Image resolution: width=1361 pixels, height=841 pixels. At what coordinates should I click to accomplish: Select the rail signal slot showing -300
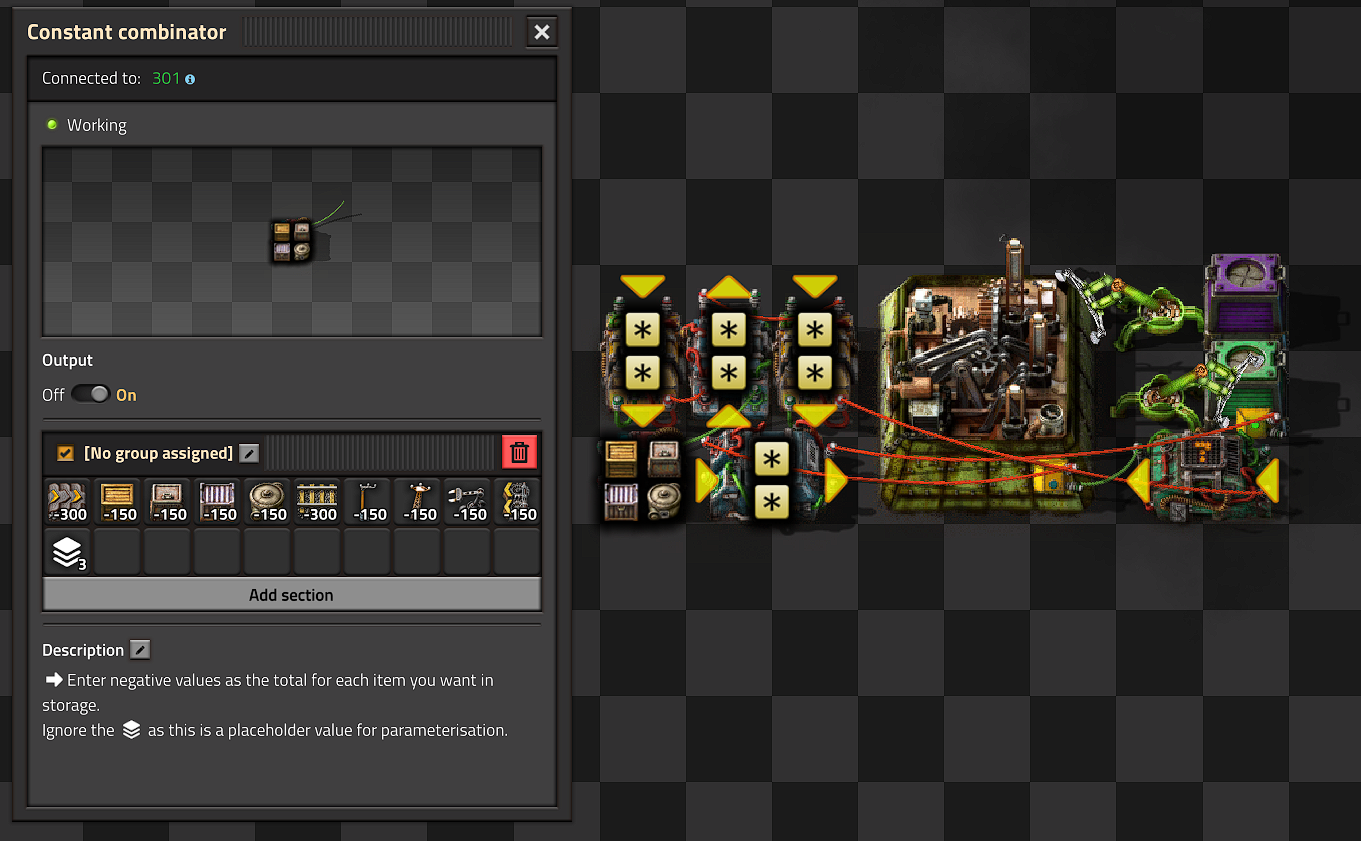tap(318, 501)
